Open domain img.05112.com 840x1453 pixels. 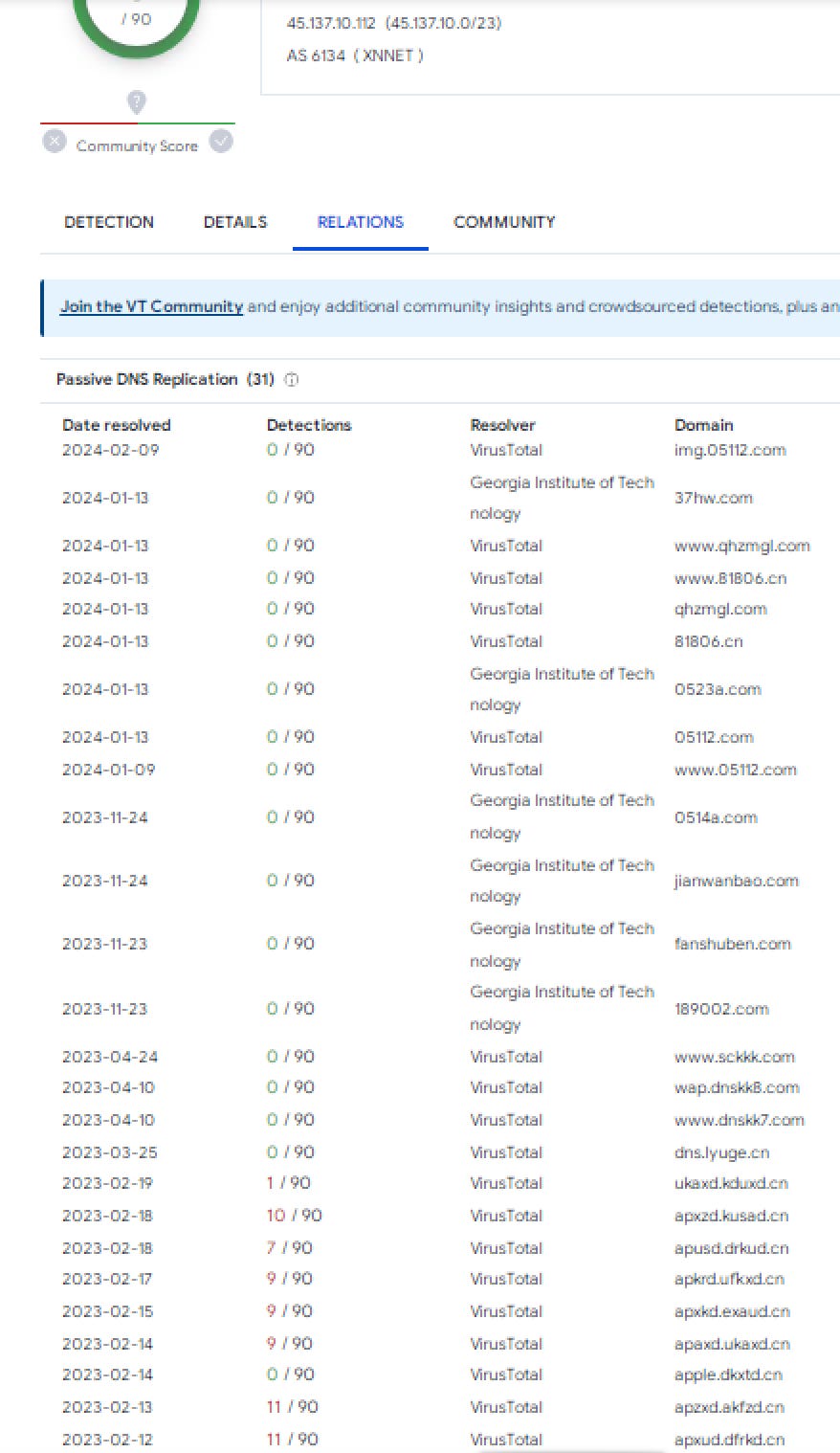pyautogui.click(x=730, y=450)
